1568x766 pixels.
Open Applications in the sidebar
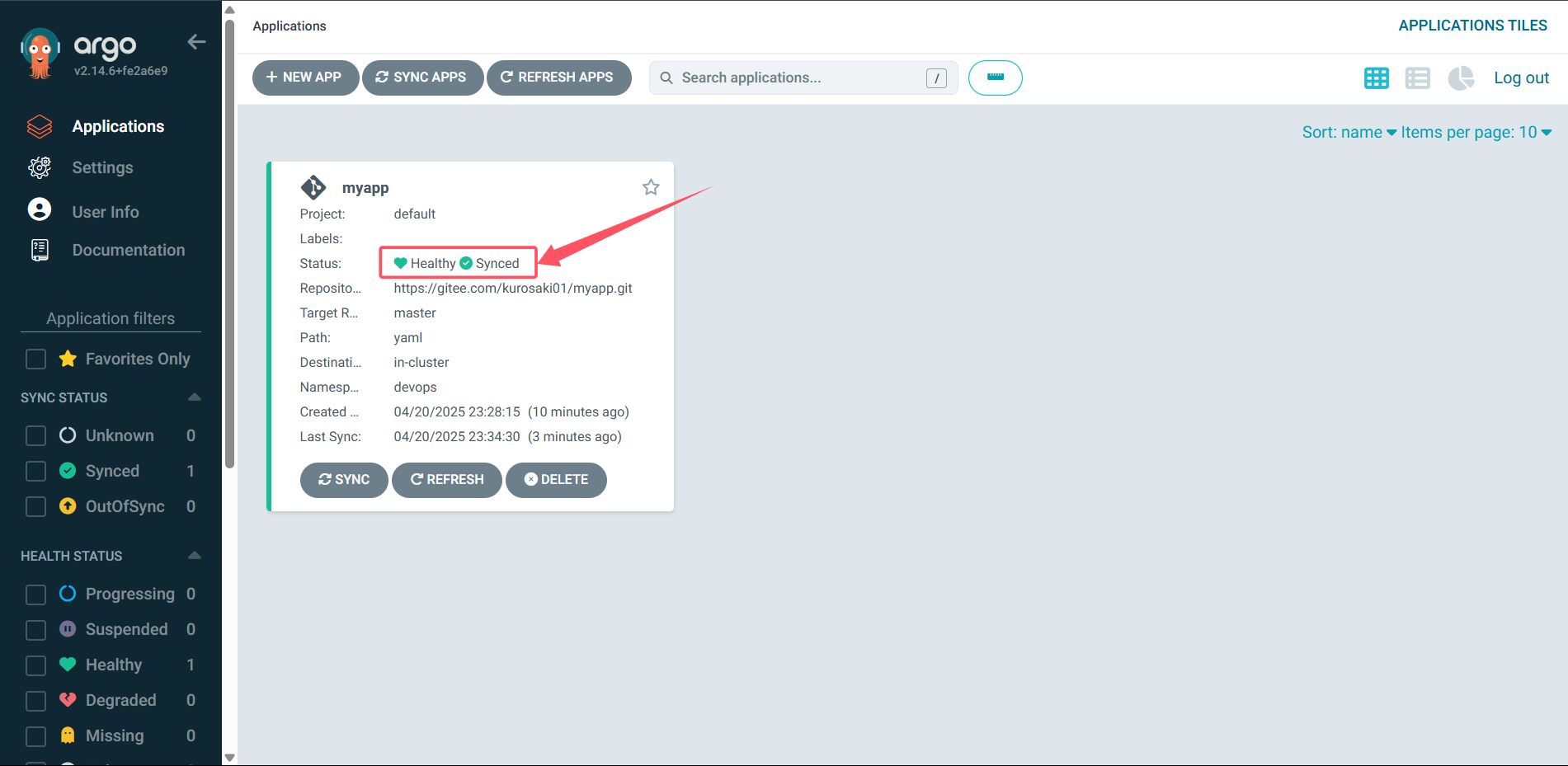[x=118, y=126]
